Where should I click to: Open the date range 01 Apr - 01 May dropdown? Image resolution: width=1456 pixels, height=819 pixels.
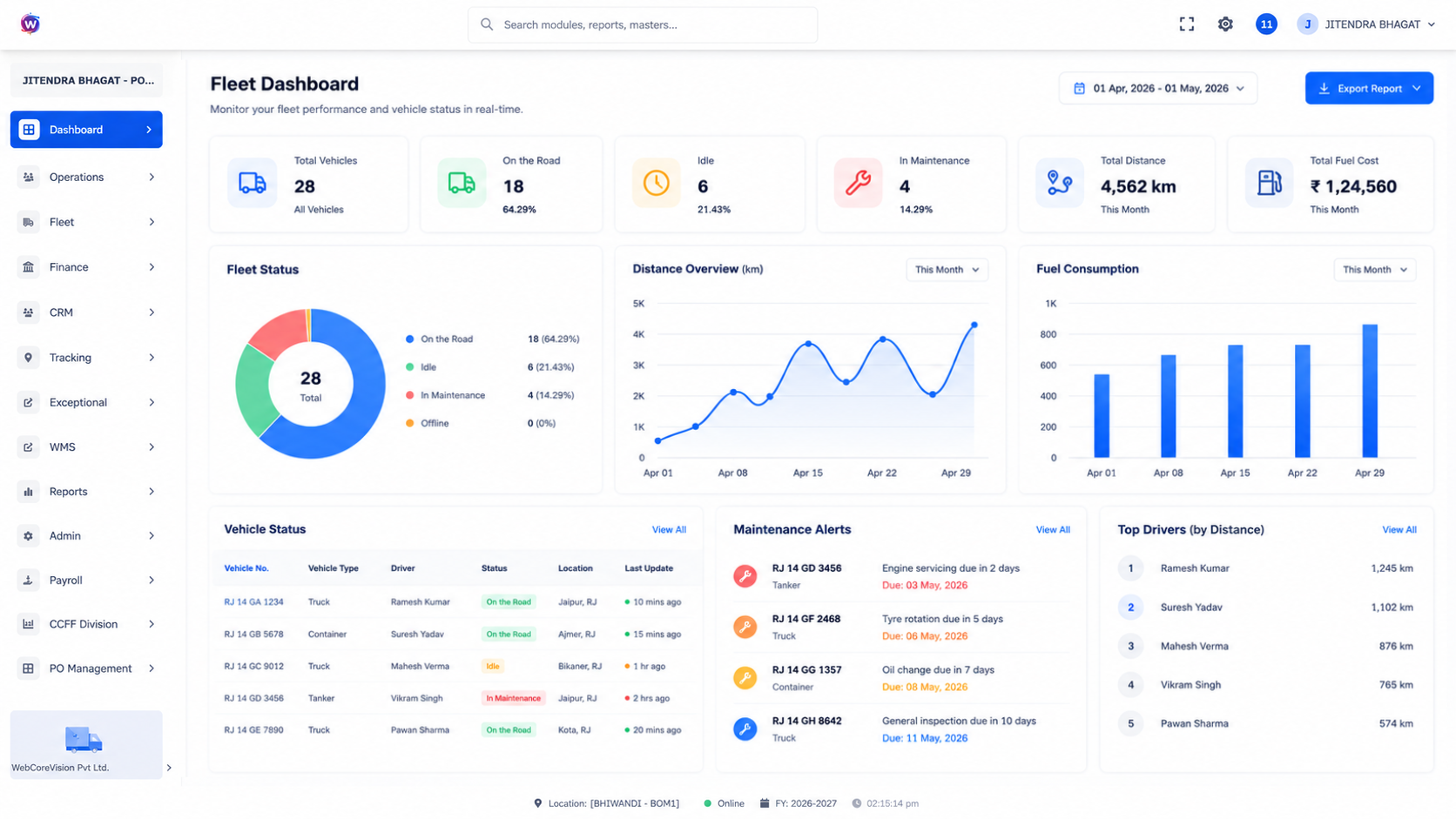[x=1158, y=88]
